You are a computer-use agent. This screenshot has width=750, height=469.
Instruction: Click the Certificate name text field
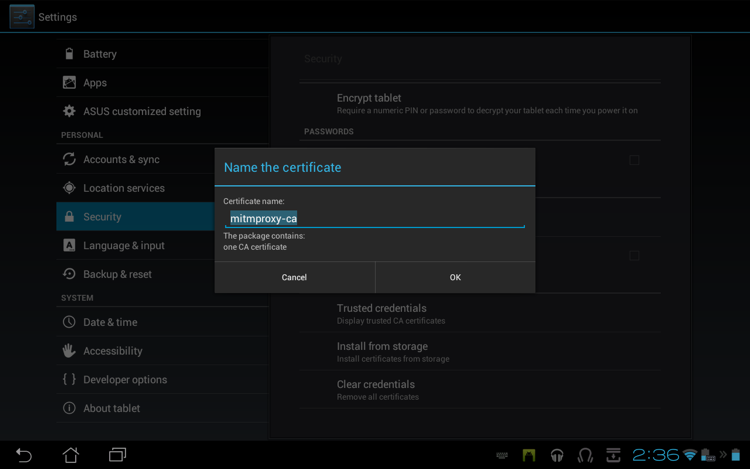click(x=375, y=218)
